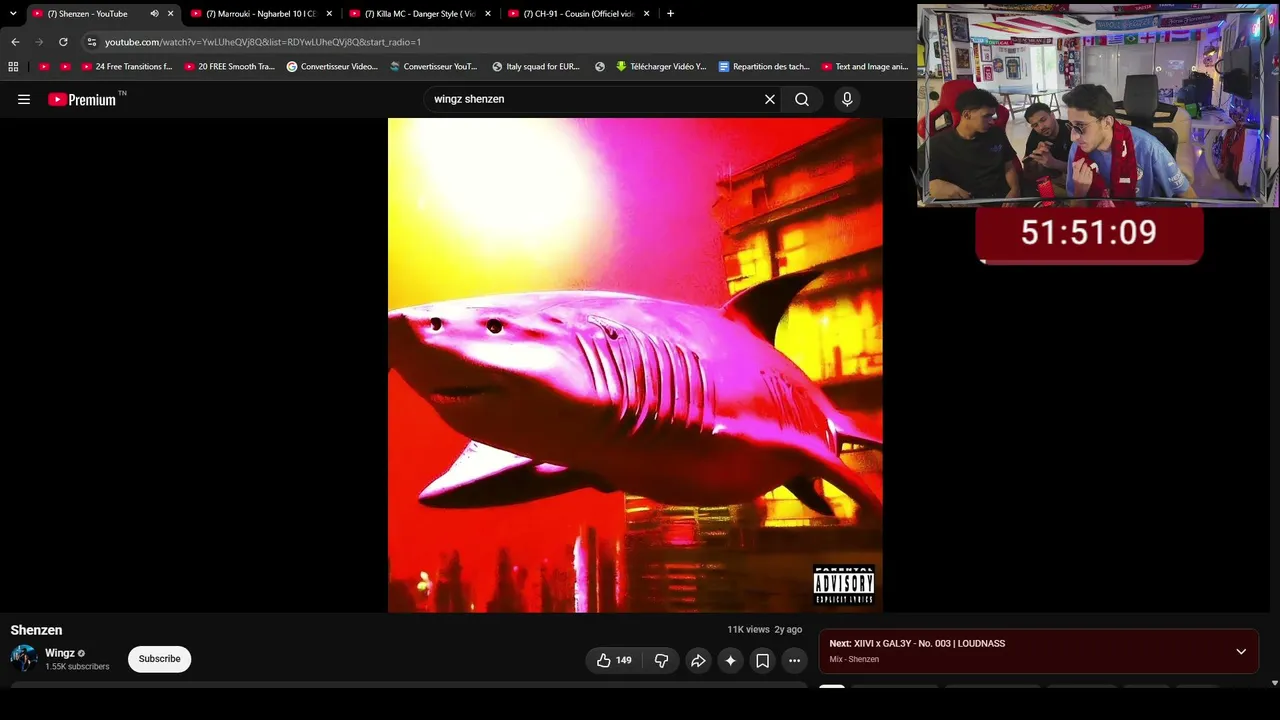Open the 24 Free Transitions bookmark
This screenshot has height=720, width=1280.
(x=126, y=67)
